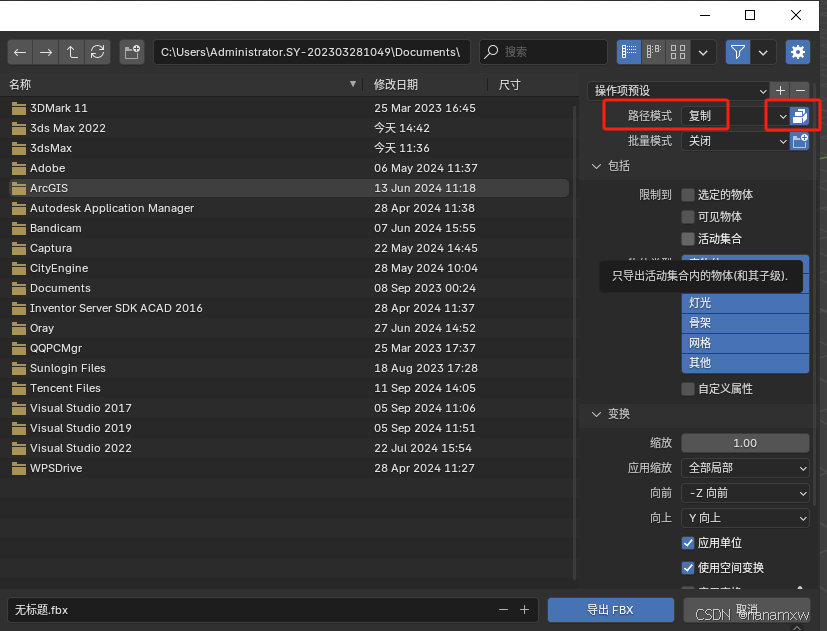Image resolution: width=827 pixels, height=631 pixels.
Task: Switch to vertical list display mode
Action: (x=629, y=52)
